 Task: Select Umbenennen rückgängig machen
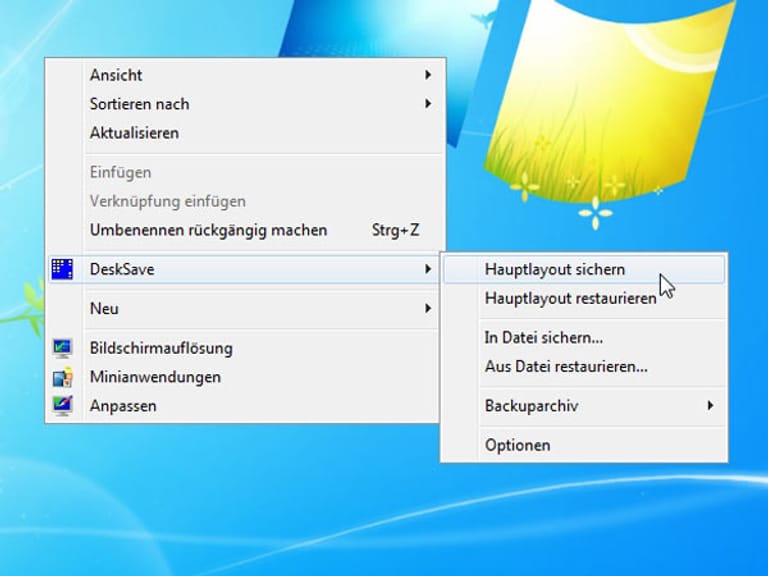coord(245,230)
